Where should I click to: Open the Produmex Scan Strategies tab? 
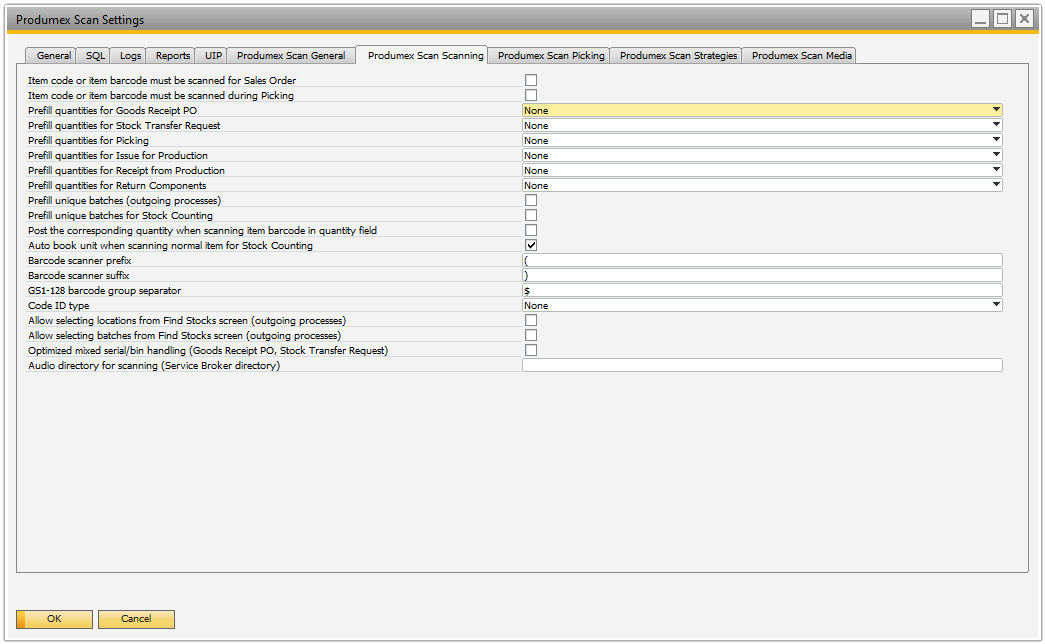(x=678, y=56)
